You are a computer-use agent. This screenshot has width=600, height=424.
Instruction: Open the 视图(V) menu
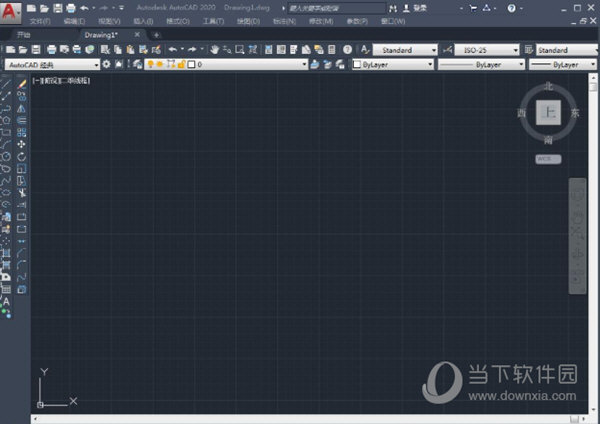click(109, 21)
